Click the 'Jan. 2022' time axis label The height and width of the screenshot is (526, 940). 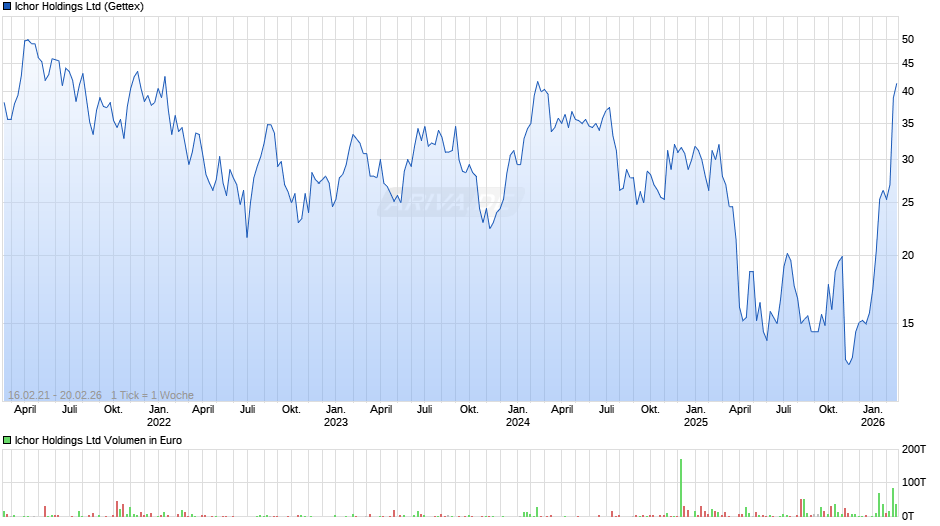click(x=158, y=416)
